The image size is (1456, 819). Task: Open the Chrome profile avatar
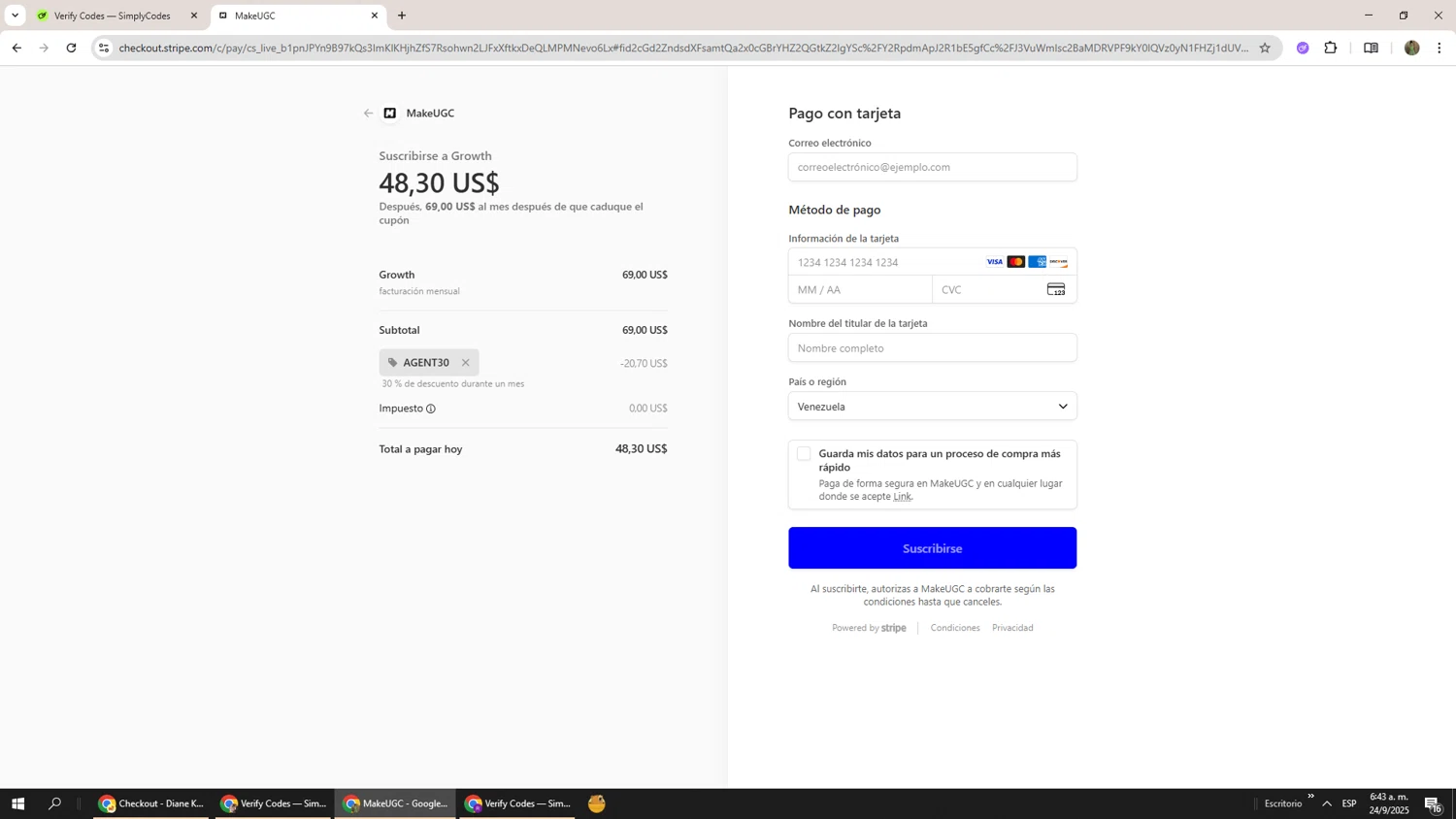point(1412,48)
